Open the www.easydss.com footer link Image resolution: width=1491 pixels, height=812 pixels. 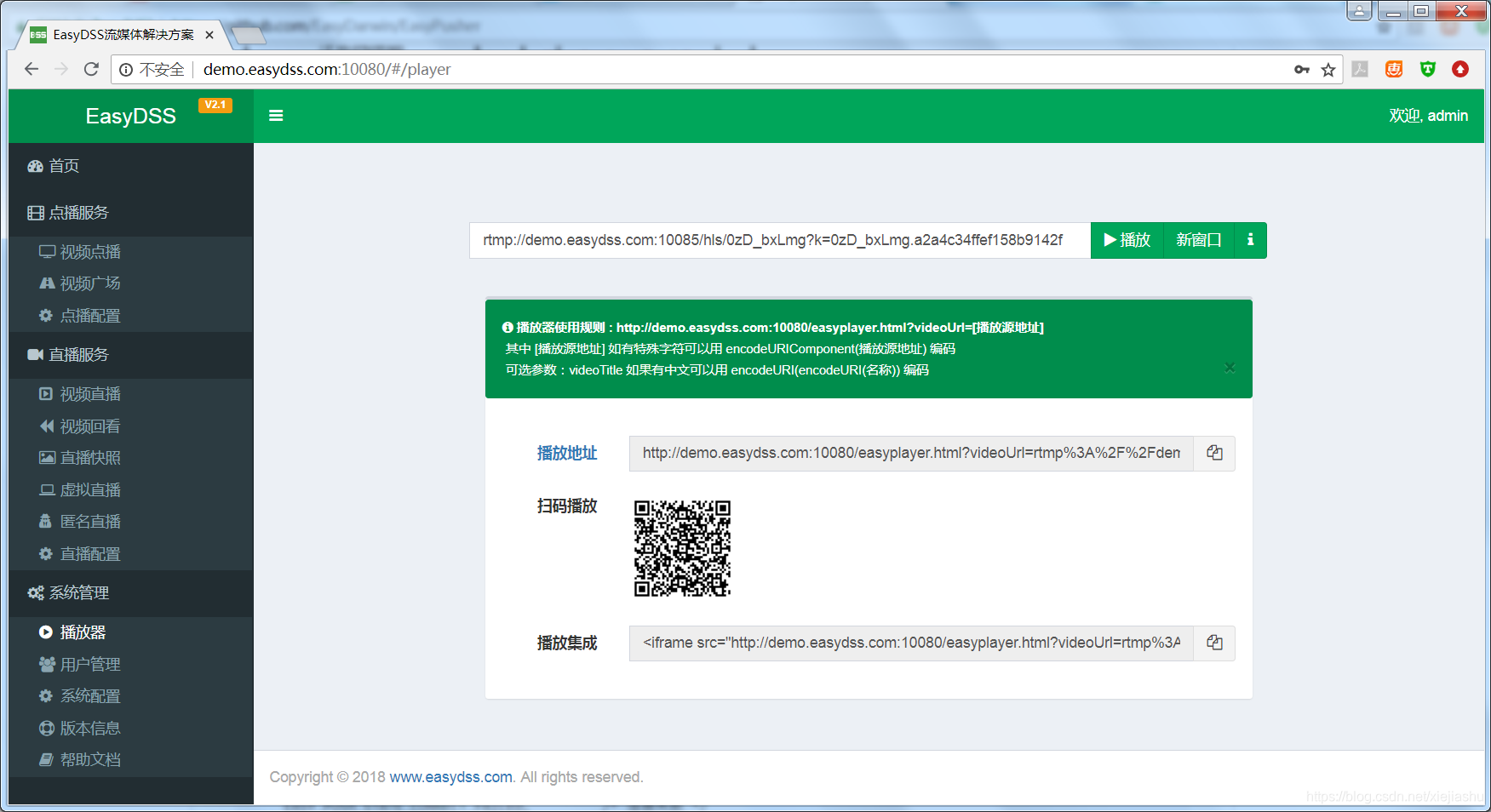point(451,777)
